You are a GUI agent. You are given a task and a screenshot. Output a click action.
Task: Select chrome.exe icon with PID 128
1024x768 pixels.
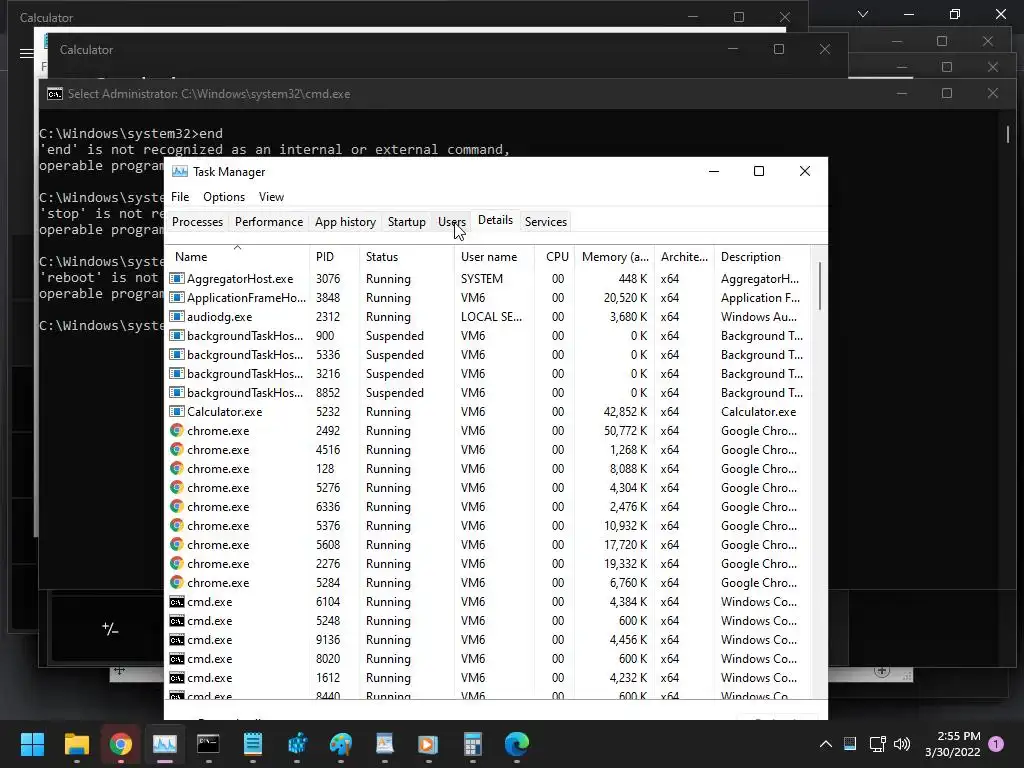176,468
